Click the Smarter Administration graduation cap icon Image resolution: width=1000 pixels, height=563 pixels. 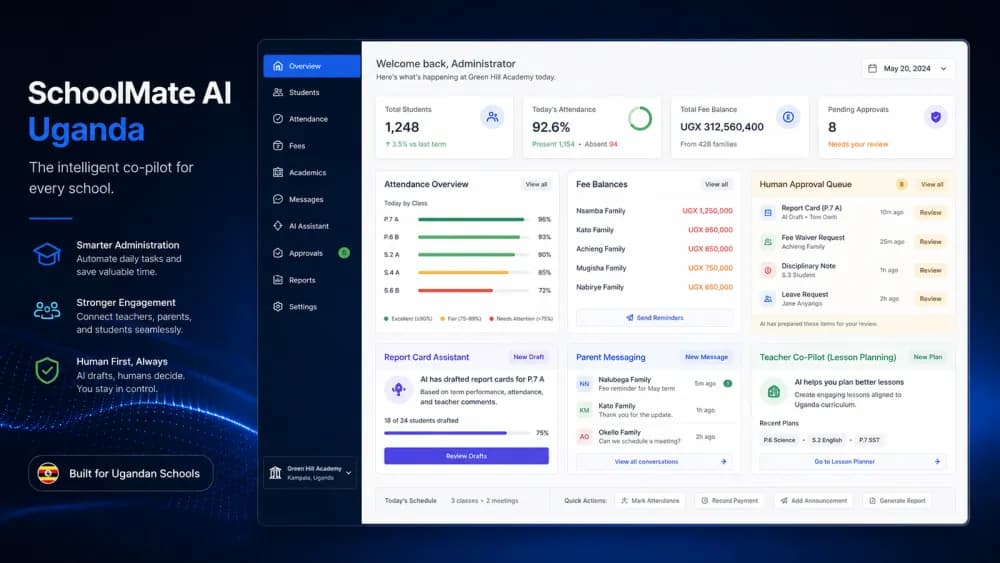tap(47, 254)
